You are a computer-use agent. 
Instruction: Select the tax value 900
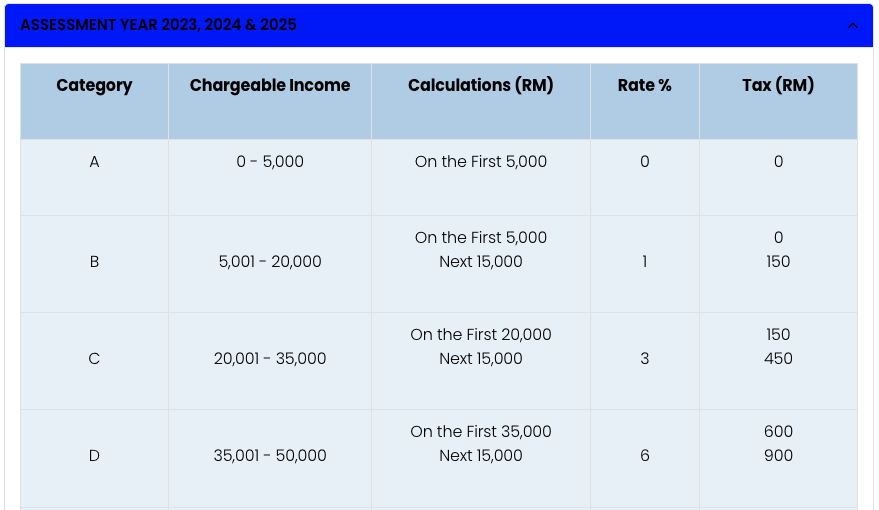click(778, 456)
